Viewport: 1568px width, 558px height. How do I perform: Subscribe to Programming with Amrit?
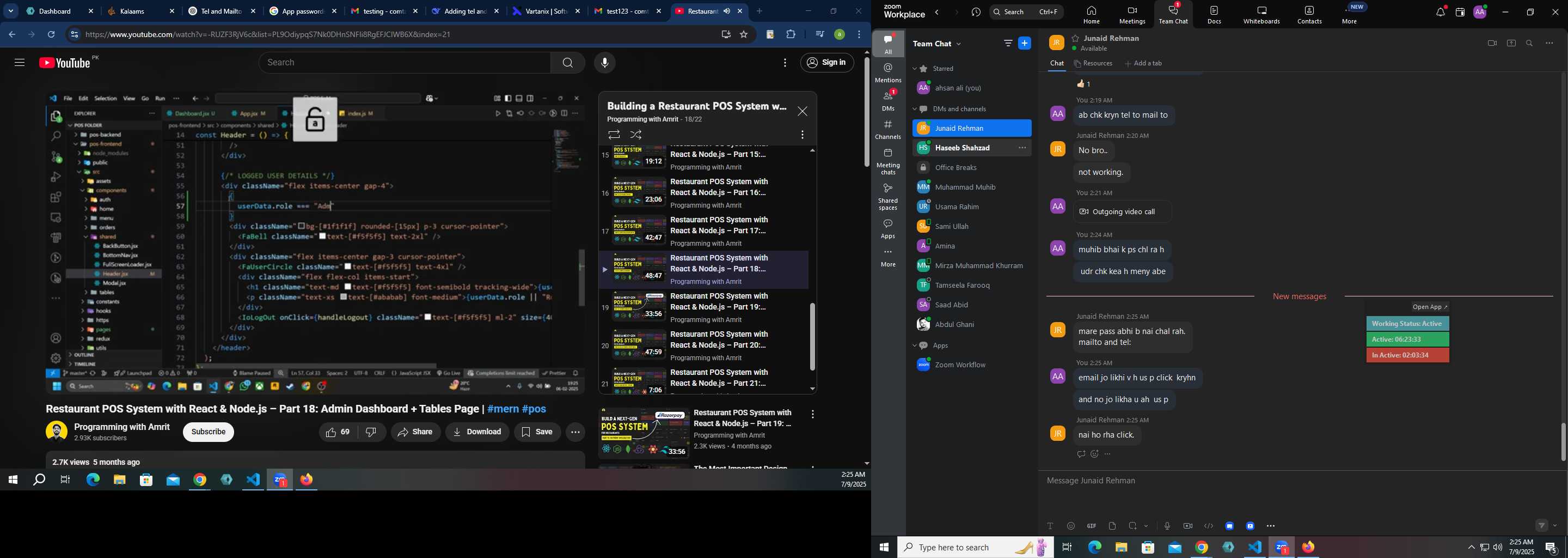point(208,432)
